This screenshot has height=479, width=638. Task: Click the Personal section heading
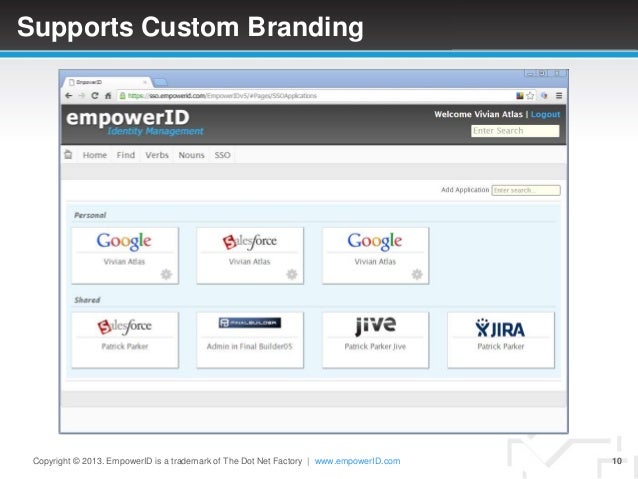90,215
